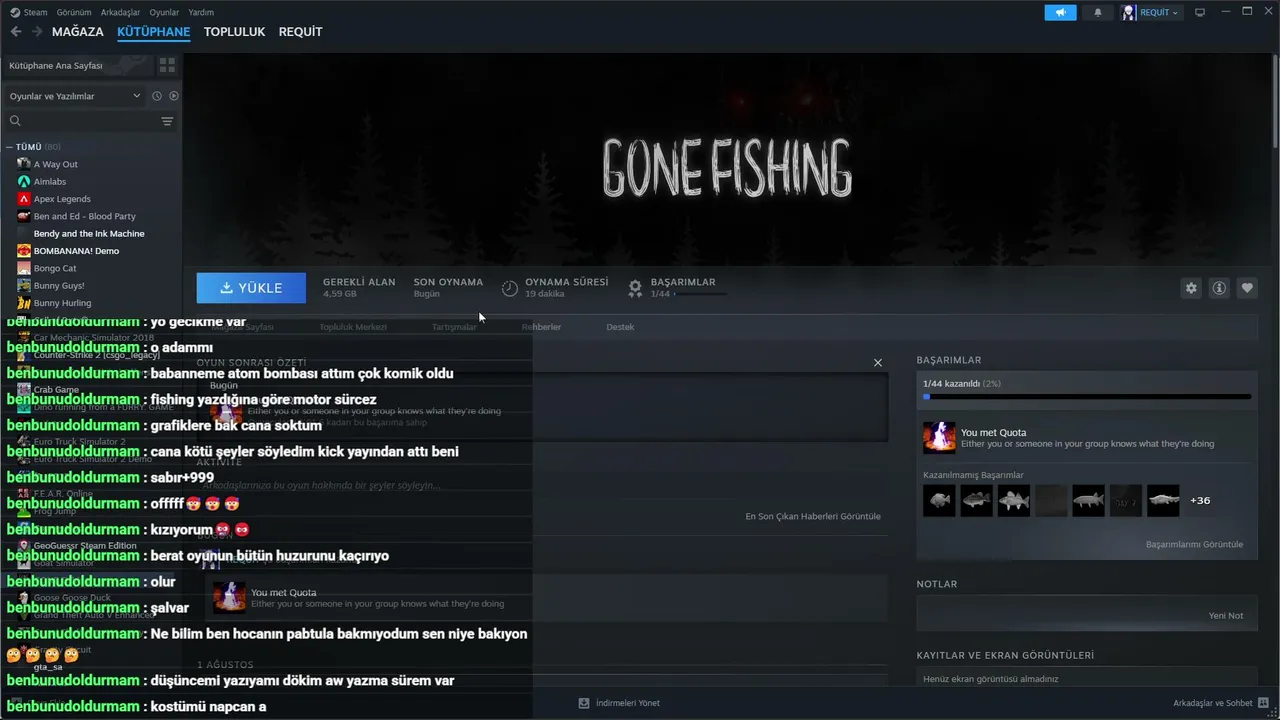Go back with the left arrow
The image size is (1280, 720).
[x=16, y=32]
